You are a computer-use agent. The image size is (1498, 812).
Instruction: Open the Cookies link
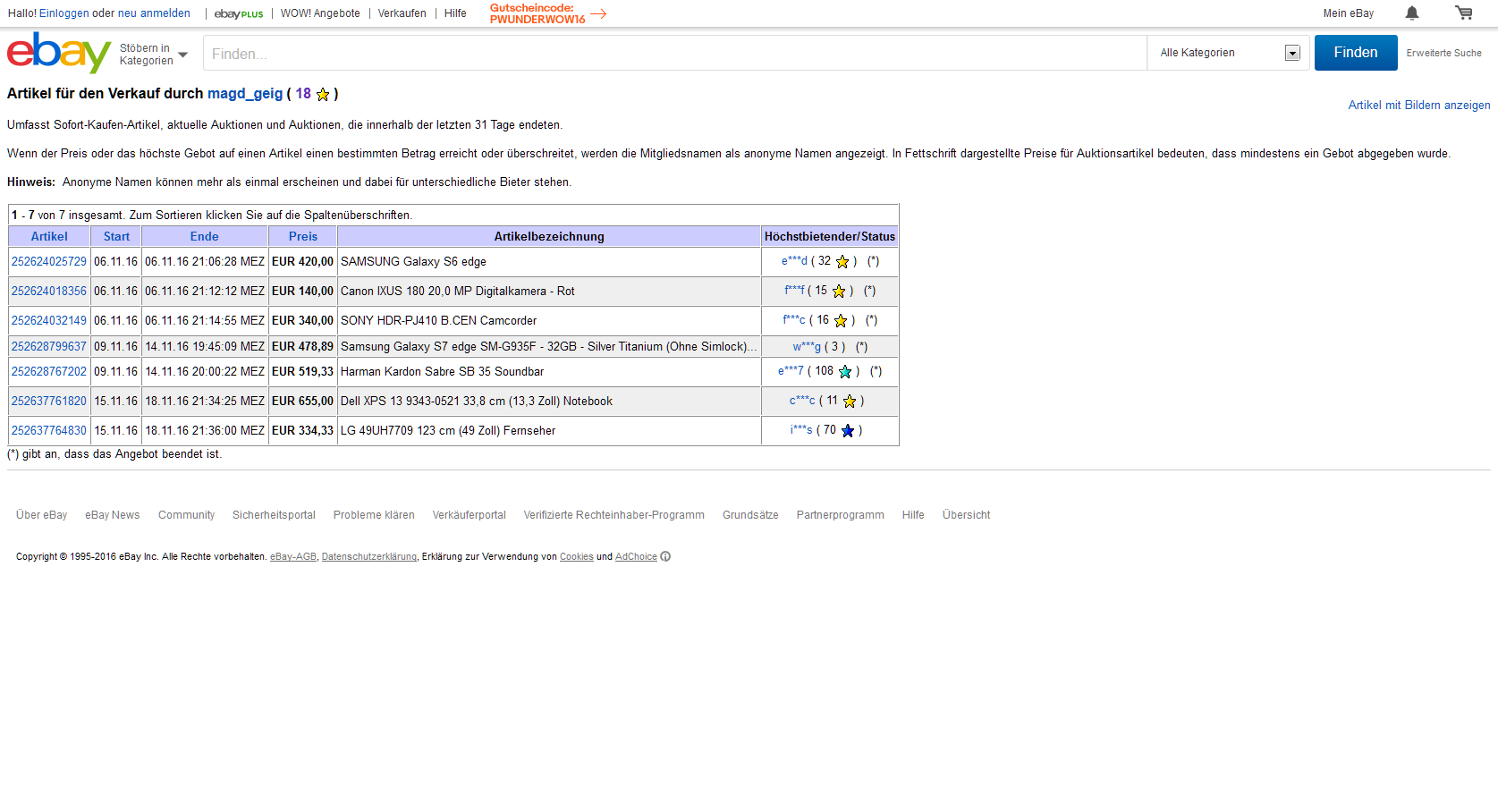577,556
